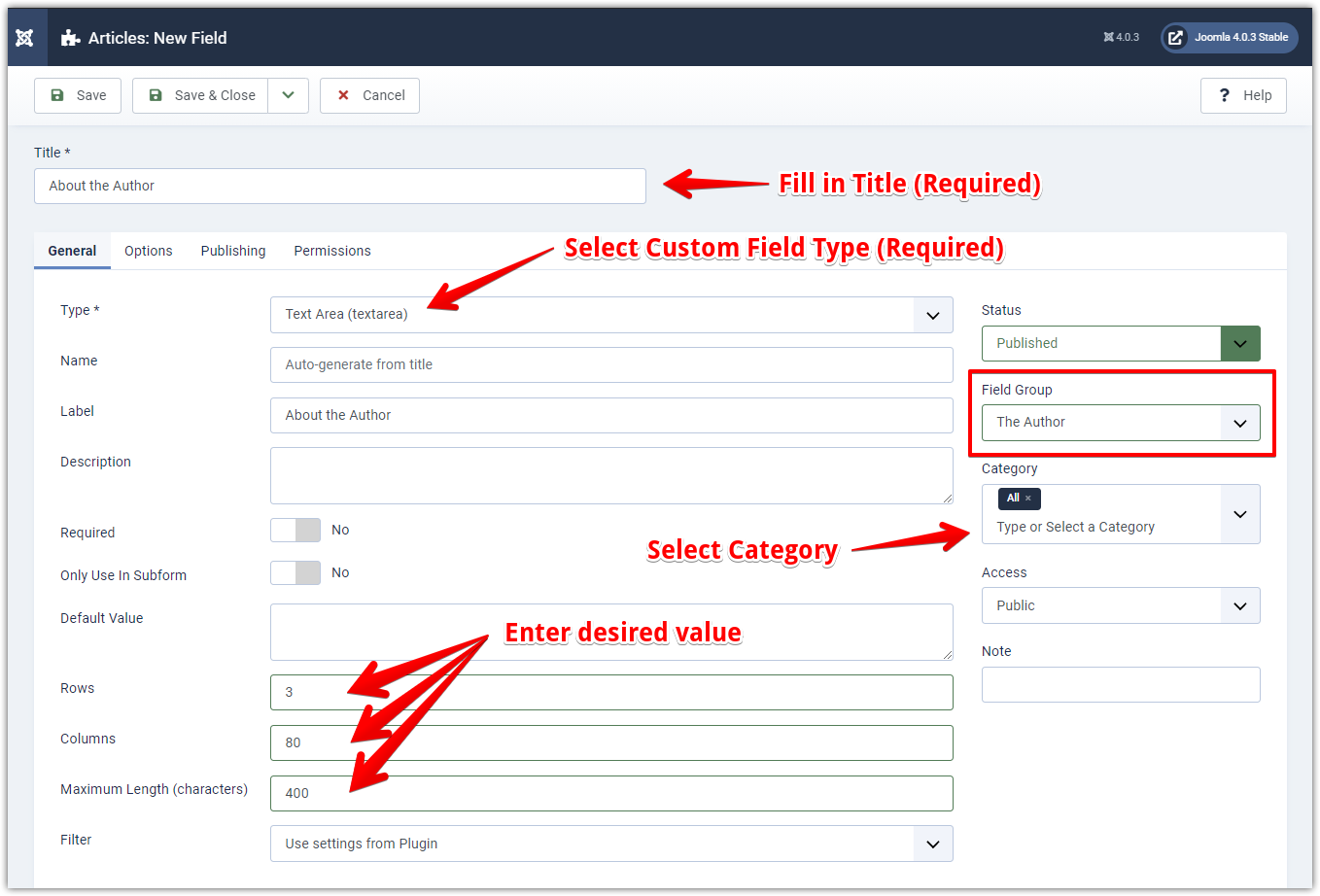1320x896 pixels.
Task: Click the disk icon on the Save button
Action: tap(56, 95)
